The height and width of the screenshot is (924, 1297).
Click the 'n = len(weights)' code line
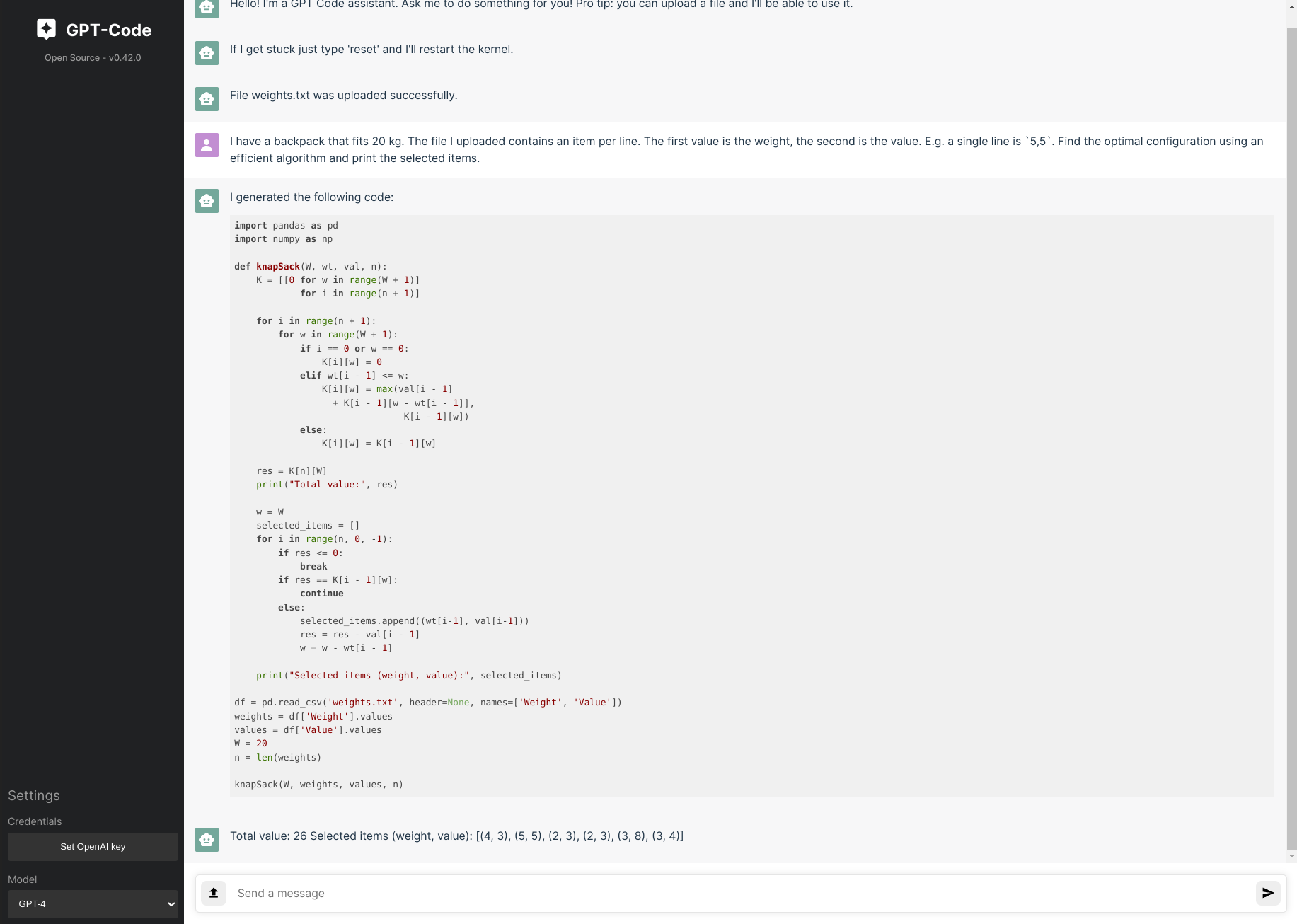click(x=277, y=758)
